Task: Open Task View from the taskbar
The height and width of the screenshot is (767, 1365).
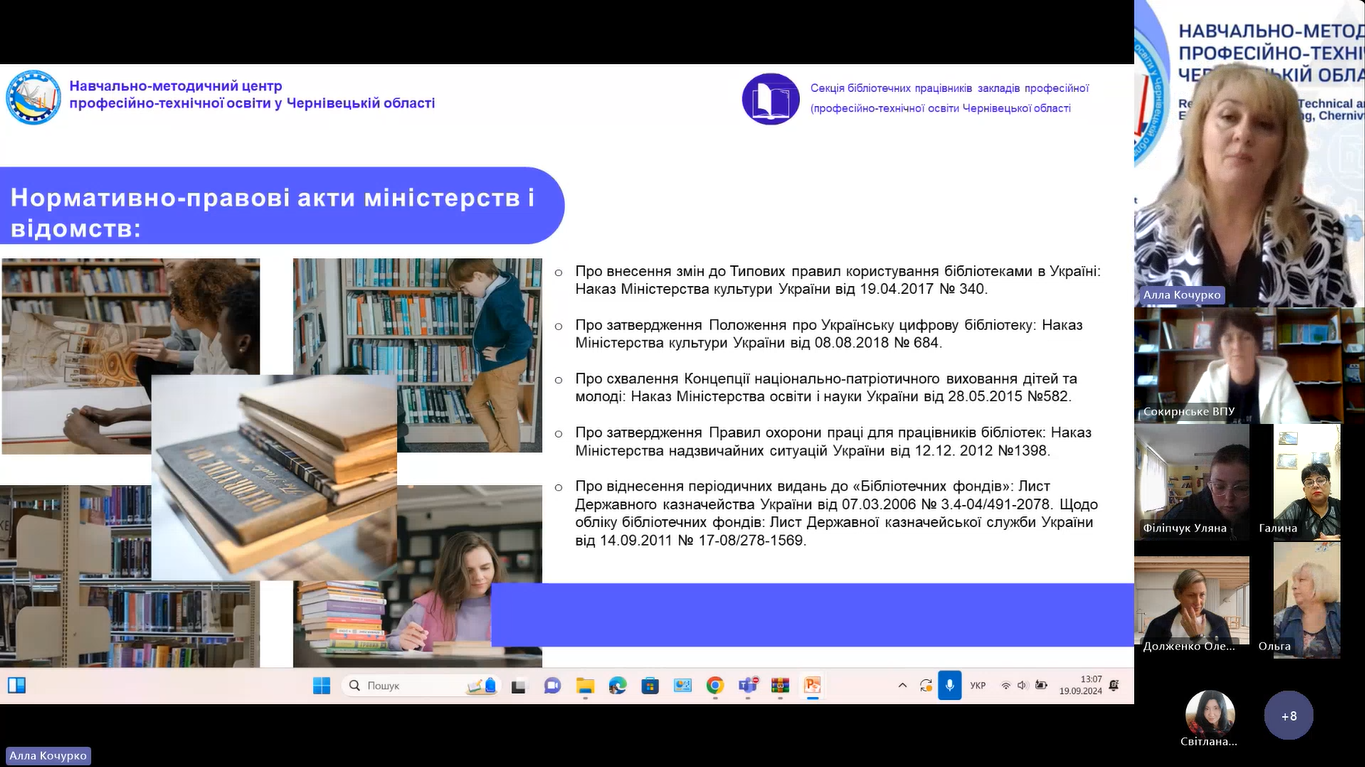Action: (519, 686)
